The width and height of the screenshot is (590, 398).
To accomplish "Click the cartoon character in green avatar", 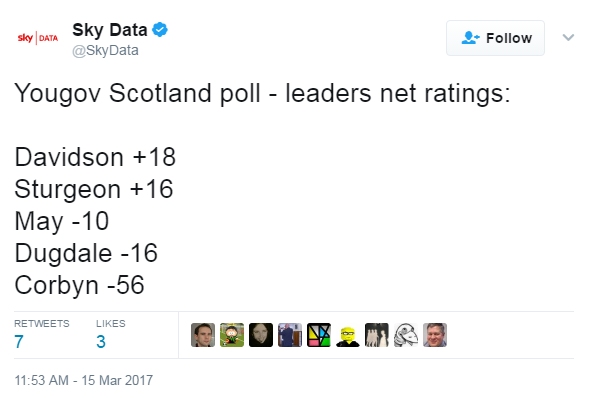I will [x=232, y=335].
